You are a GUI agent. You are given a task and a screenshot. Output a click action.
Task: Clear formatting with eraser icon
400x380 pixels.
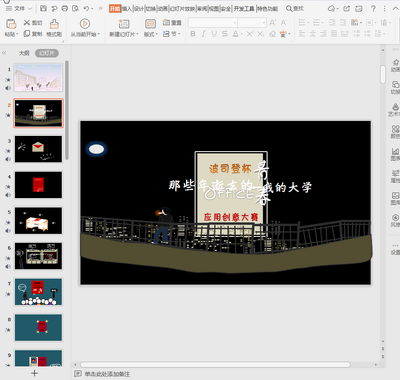tap(272, 34)
